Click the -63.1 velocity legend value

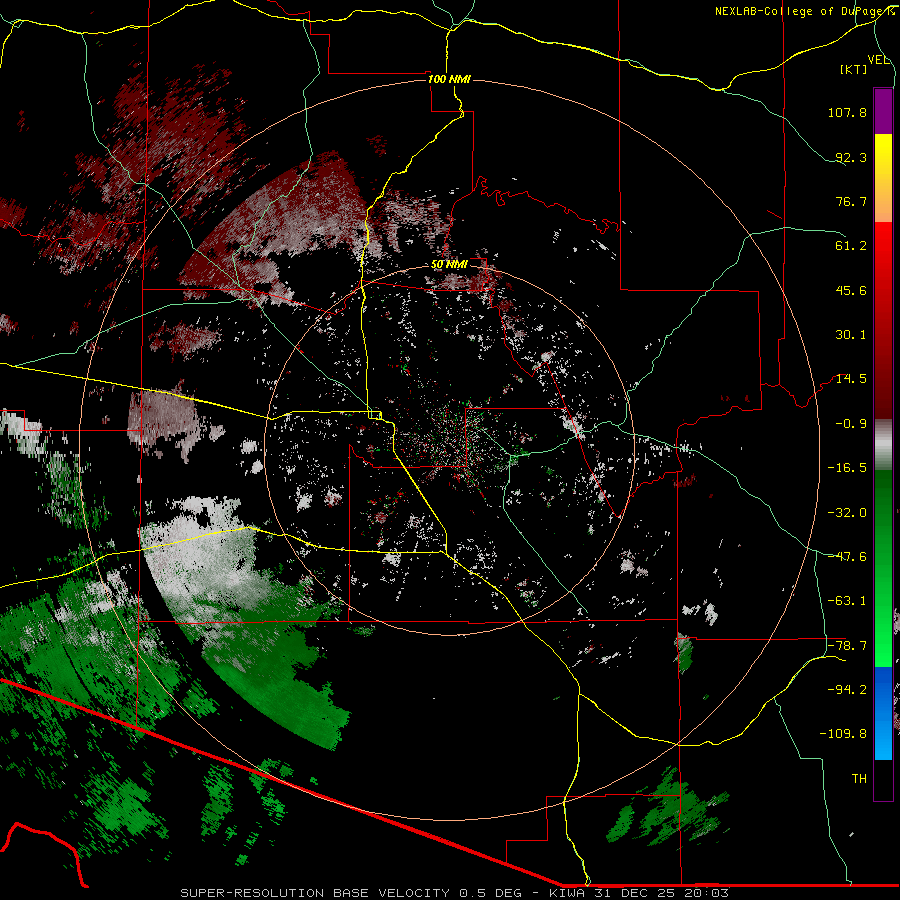[847, 601]
